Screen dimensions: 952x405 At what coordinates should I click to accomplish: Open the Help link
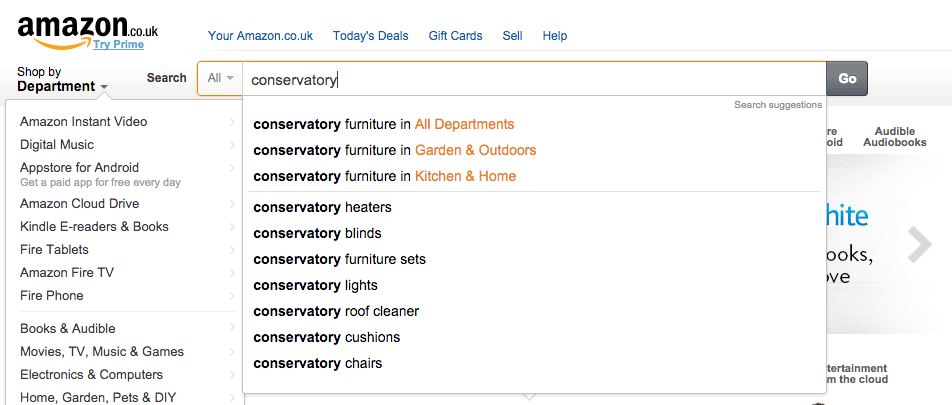click(555, 36)
